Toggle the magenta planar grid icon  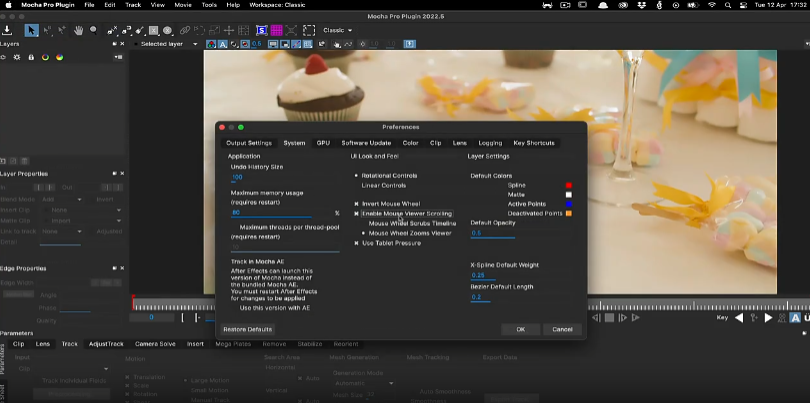276,30
